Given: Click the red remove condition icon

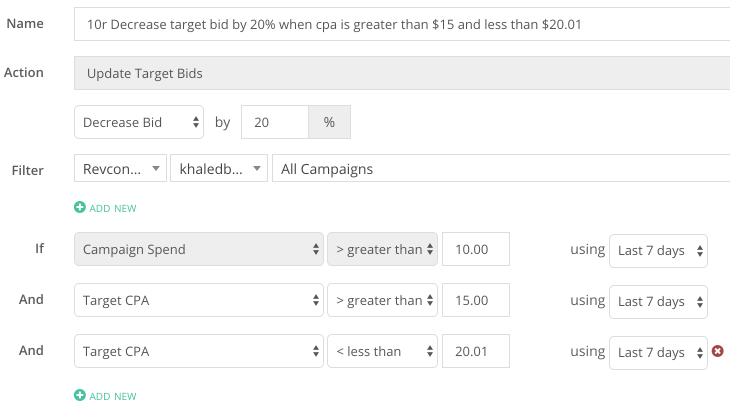Looking at the screenshot, I should click(x=717, y=351).
